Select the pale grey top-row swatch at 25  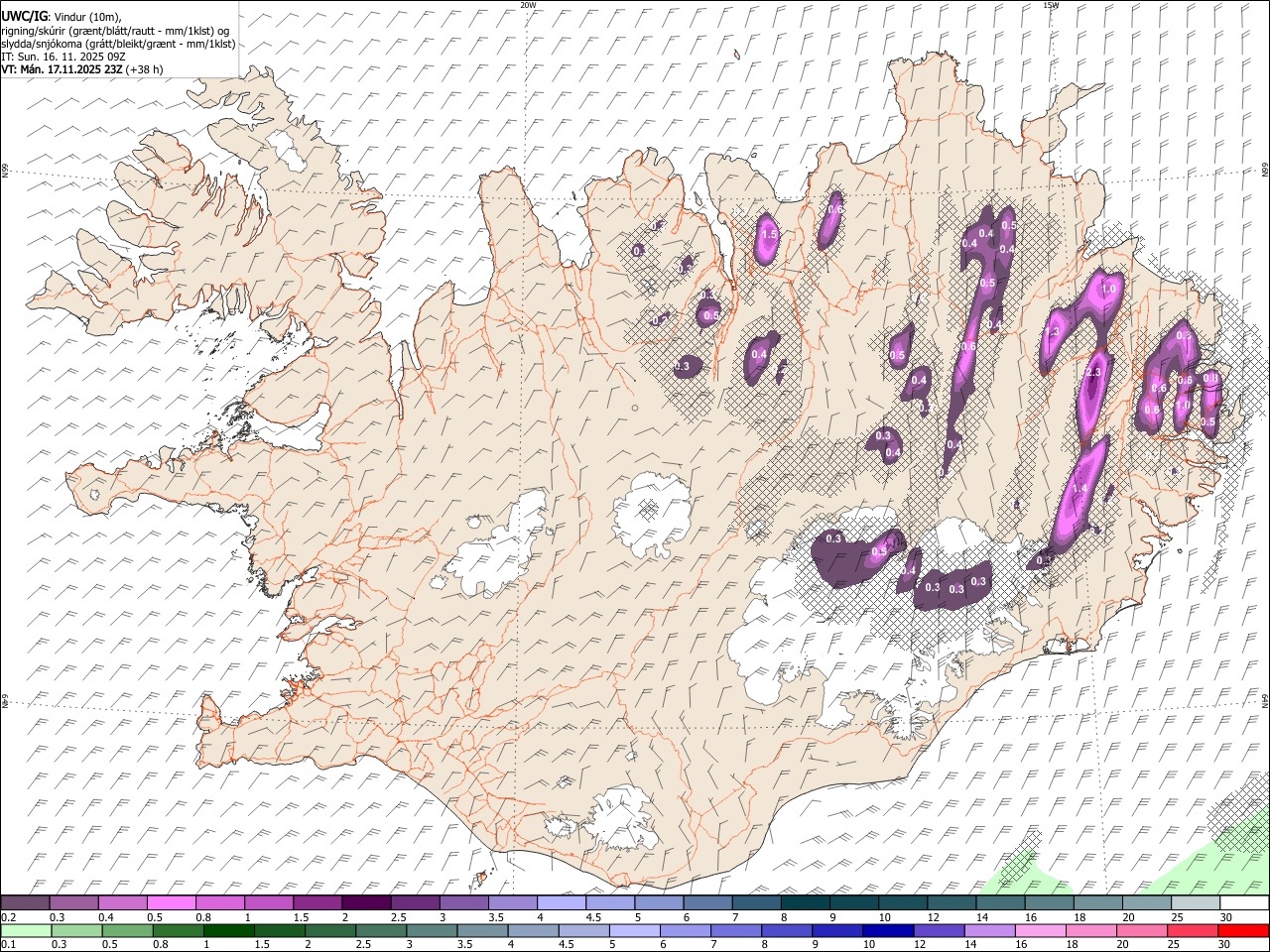pos(1195,902)
